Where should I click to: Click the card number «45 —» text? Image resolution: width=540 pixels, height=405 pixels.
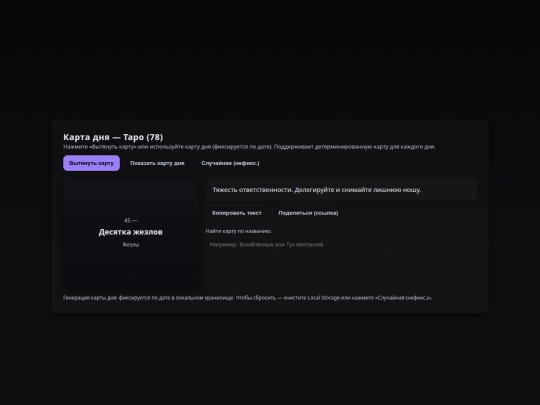[131, 220]
